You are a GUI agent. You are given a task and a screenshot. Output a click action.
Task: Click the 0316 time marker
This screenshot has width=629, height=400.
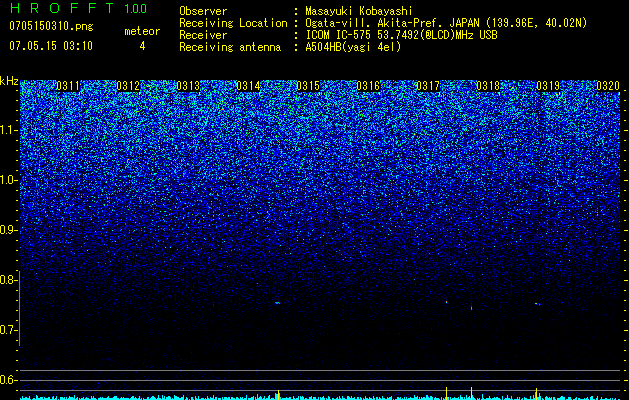tap(368, 86)
